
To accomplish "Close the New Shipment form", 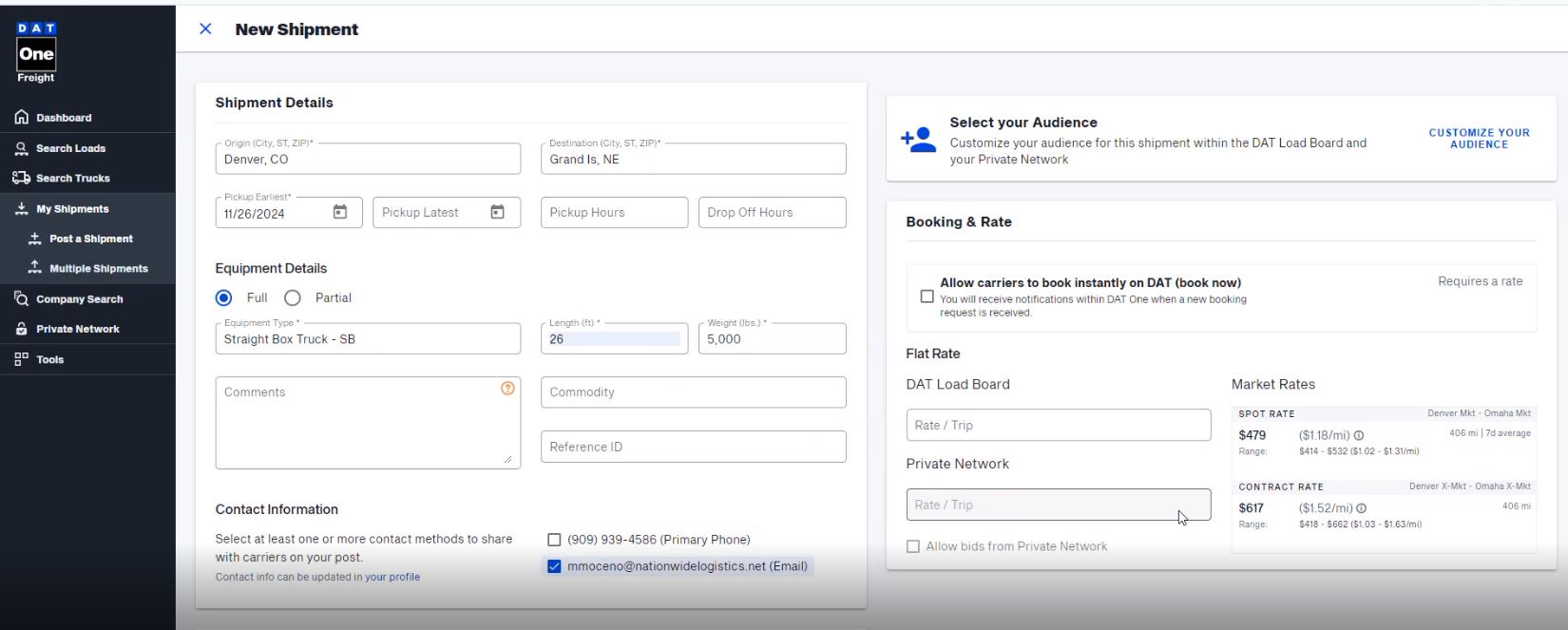I will pos(205,29).
